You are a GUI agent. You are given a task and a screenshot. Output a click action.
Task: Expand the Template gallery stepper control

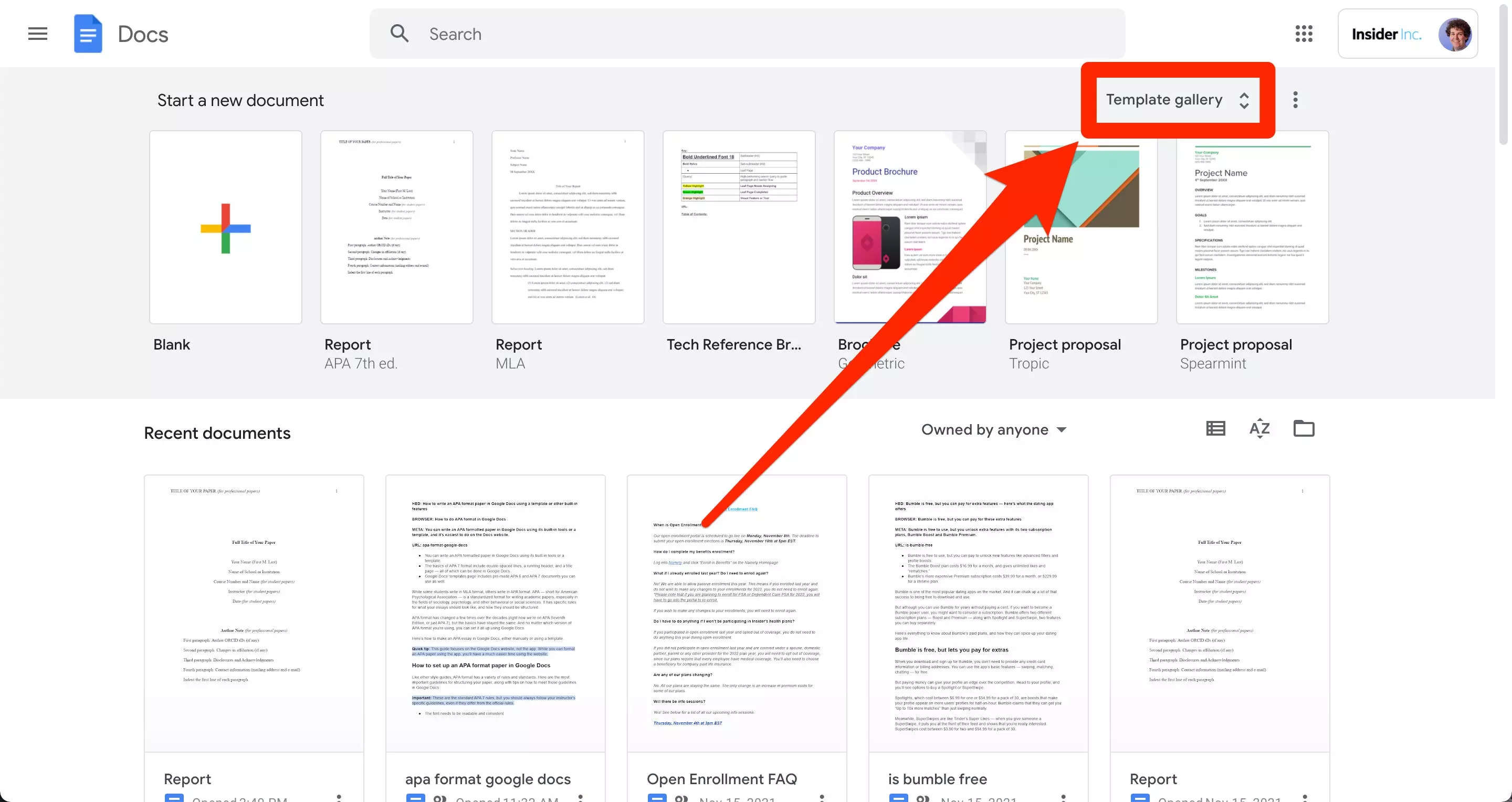pos(1243,100)
